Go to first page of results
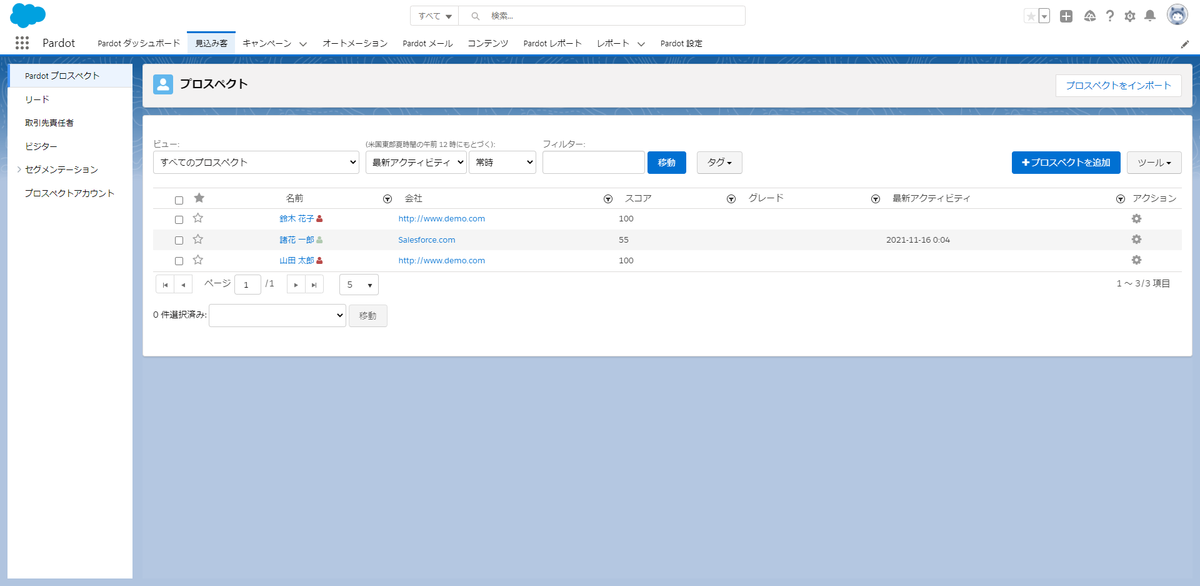This screenshot has height=586, width=1200. click(165, 285)
